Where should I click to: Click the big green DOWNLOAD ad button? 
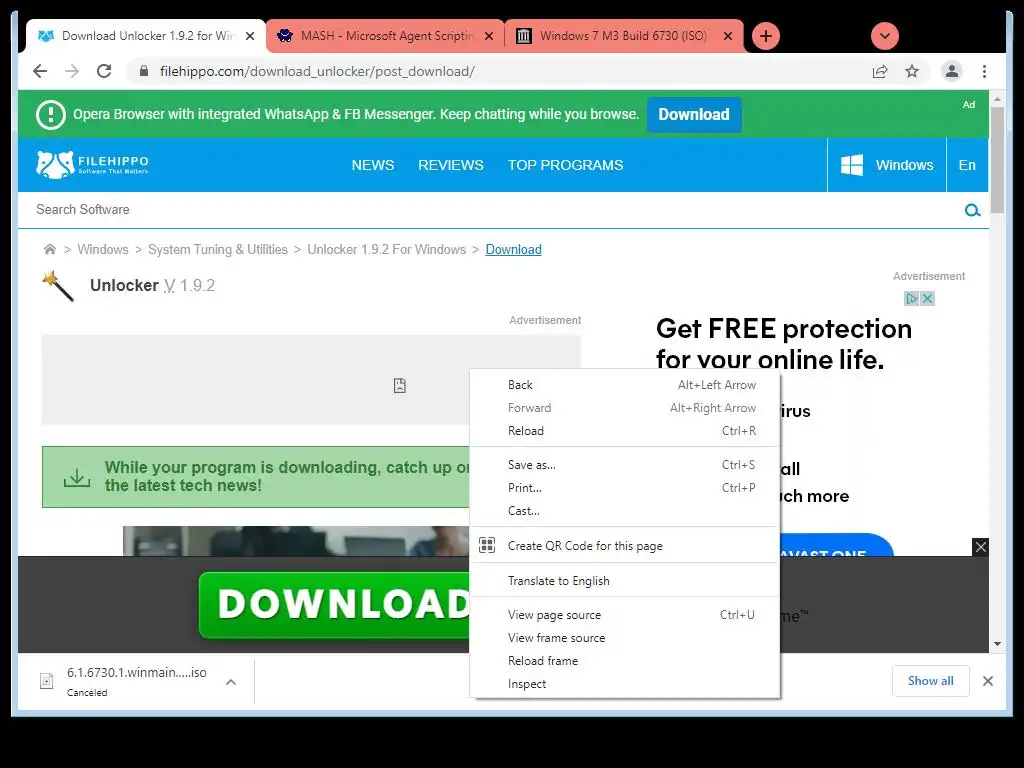pos(334,604)
